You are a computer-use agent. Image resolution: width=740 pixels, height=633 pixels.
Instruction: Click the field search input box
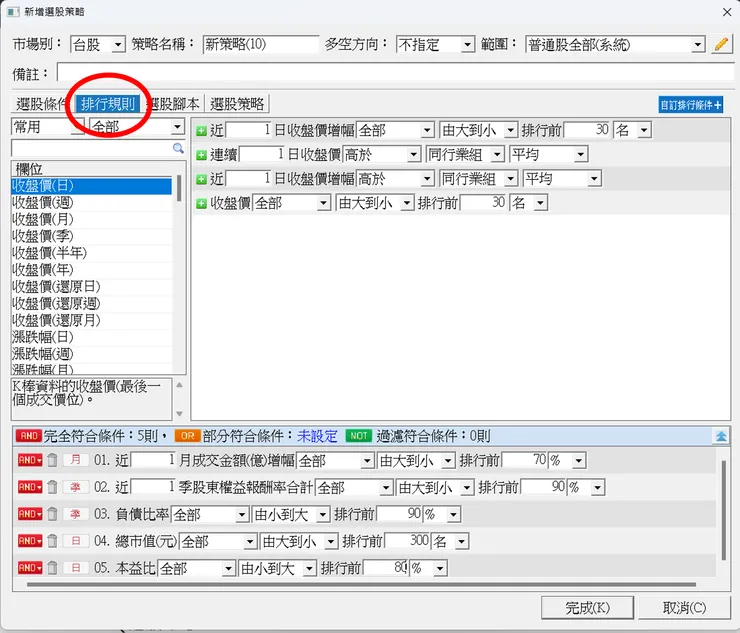[x=92, y=148]
